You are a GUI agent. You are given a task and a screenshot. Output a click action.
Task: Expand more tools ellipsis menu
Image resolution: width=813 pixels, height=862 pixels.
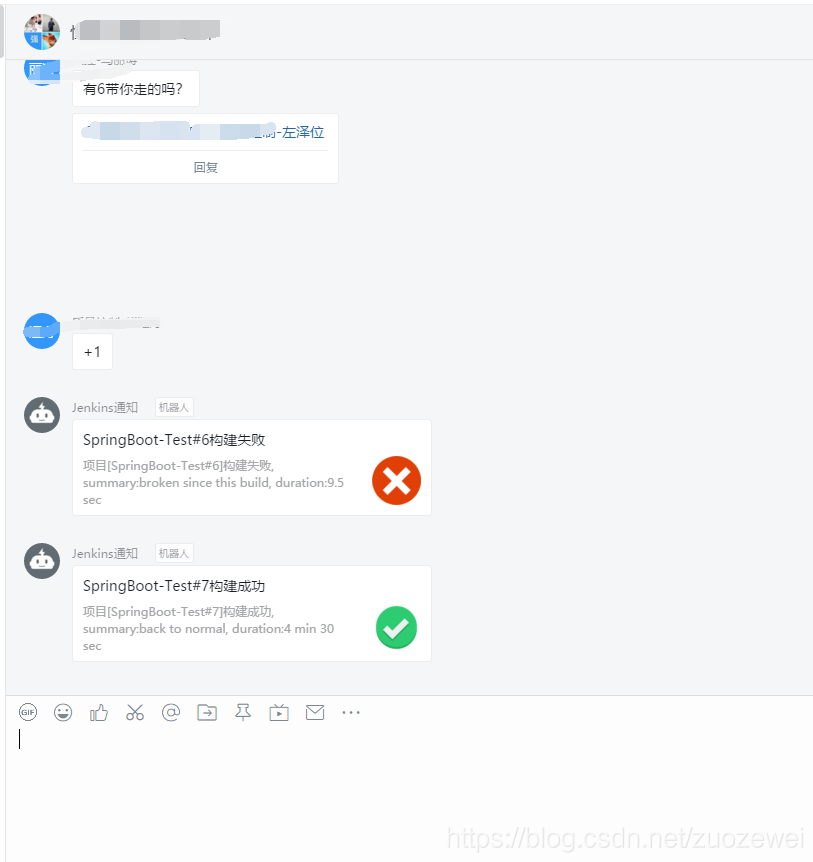pos(351,712)
